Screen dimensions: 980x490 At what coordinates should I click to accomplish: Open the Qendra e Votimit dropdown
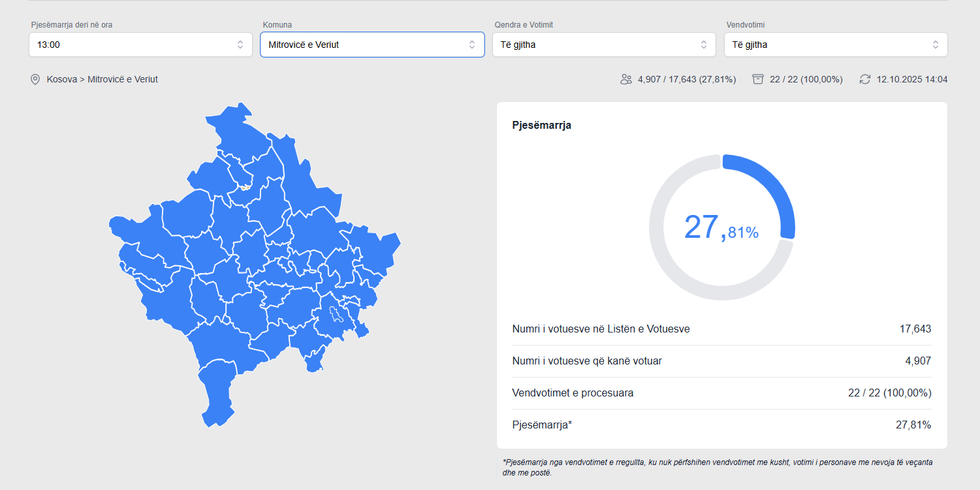click(603, 45)
